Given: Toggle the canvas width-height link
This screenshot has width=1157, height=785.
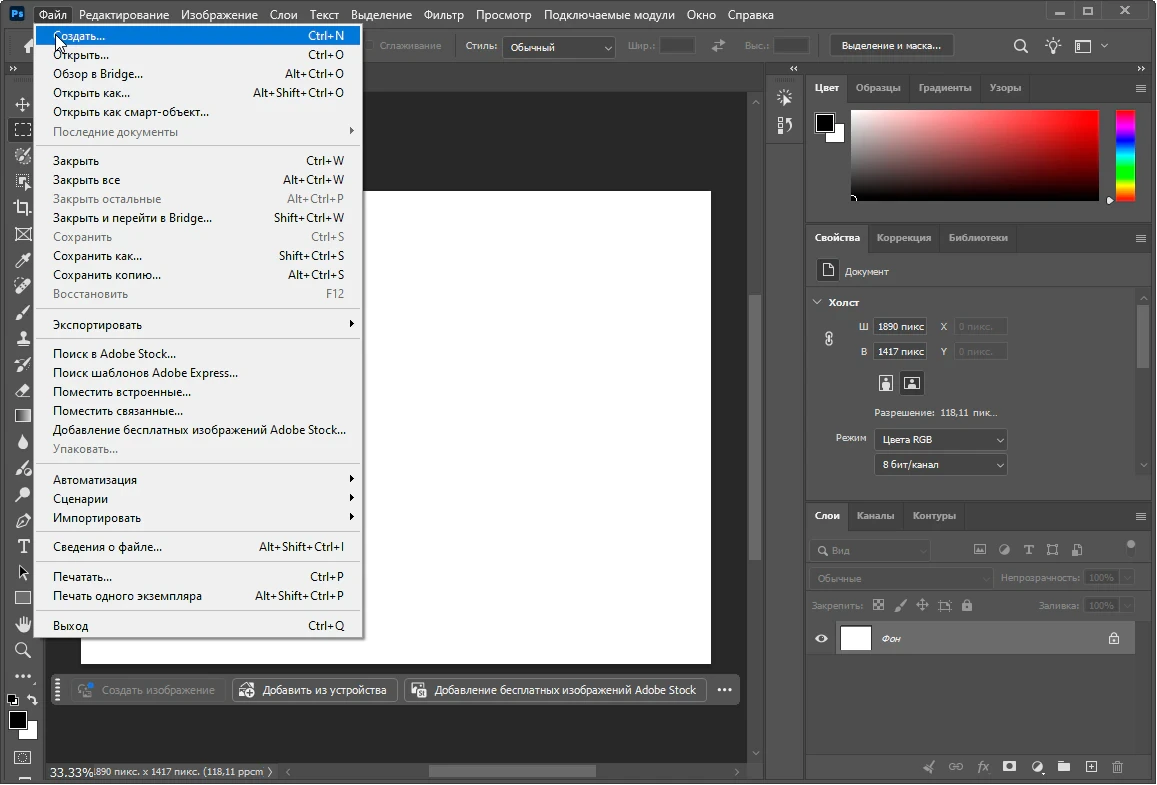Looking at the screenshot, I should tap(829, 339).
